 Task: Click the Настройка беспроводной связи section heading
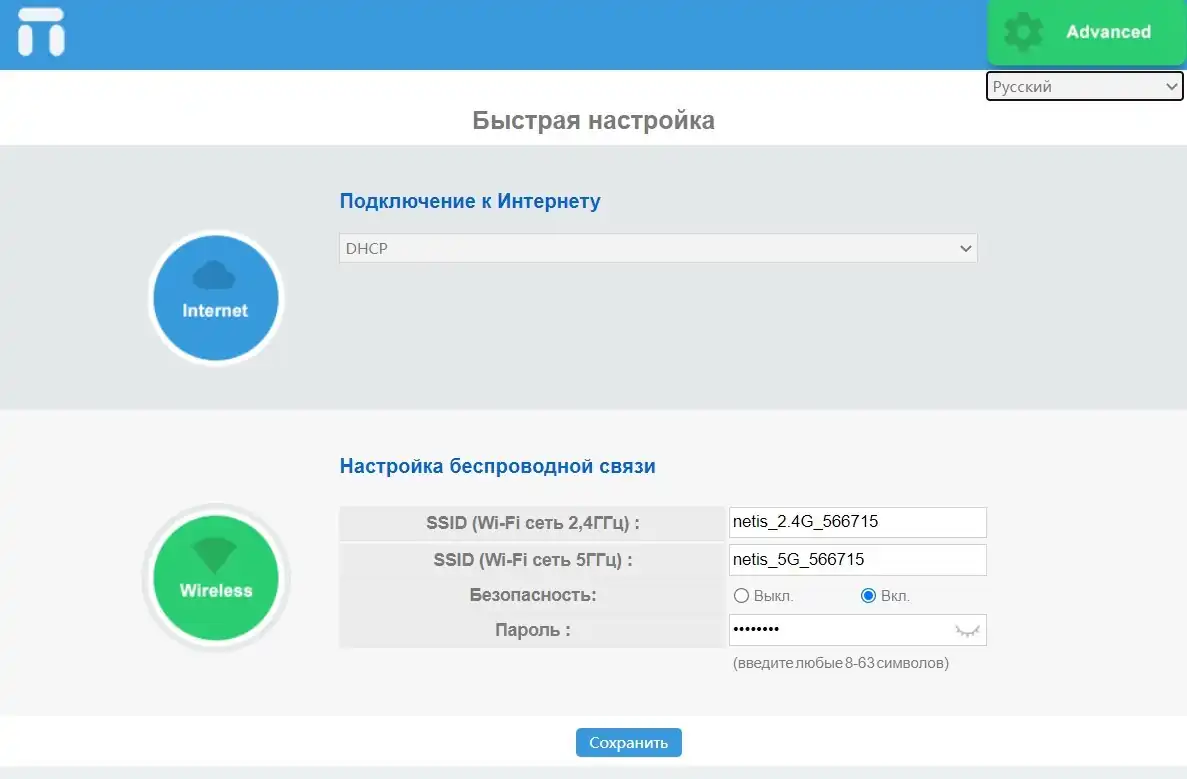click(499, 466)
